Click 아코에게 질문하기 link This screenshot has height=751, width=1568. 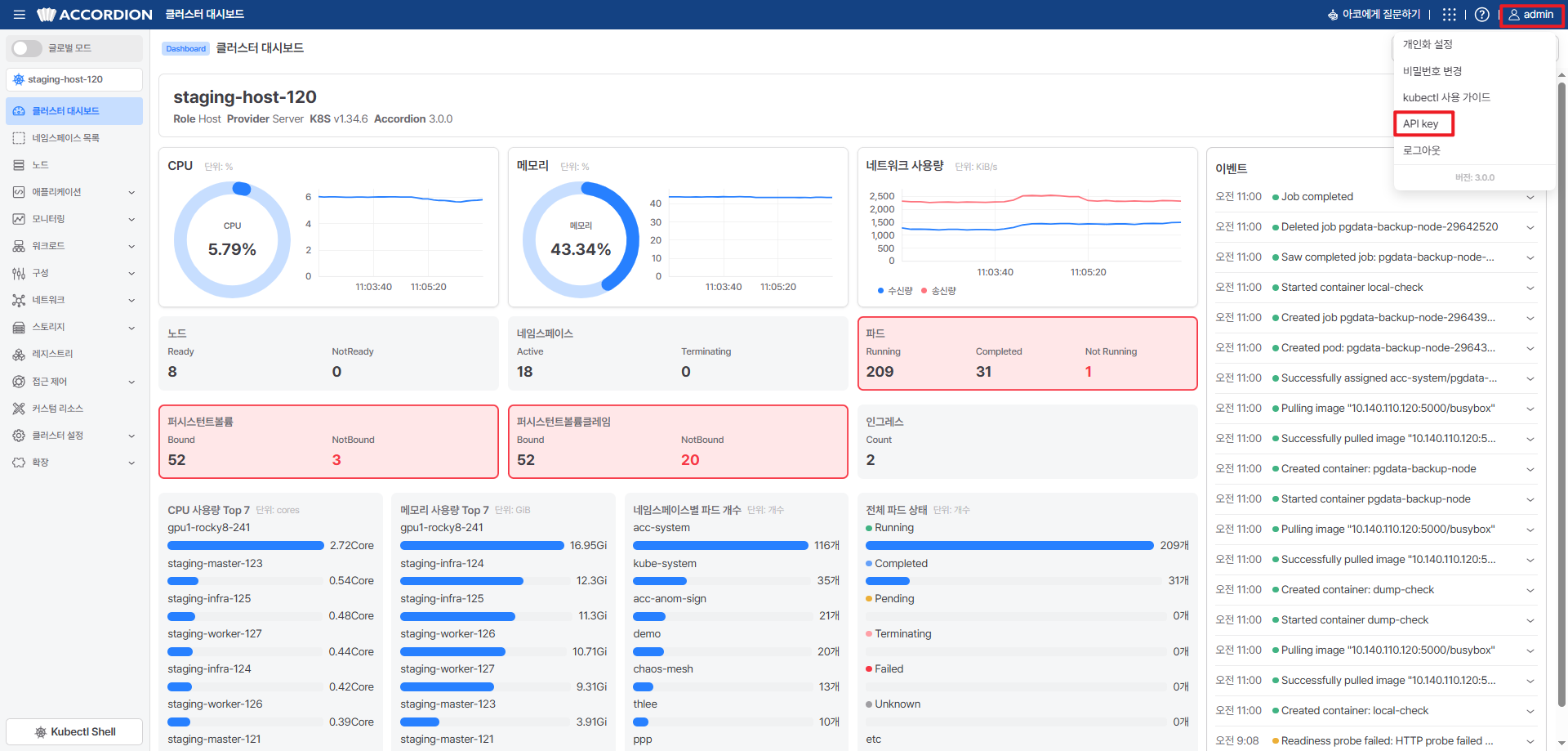(1374, 15)
